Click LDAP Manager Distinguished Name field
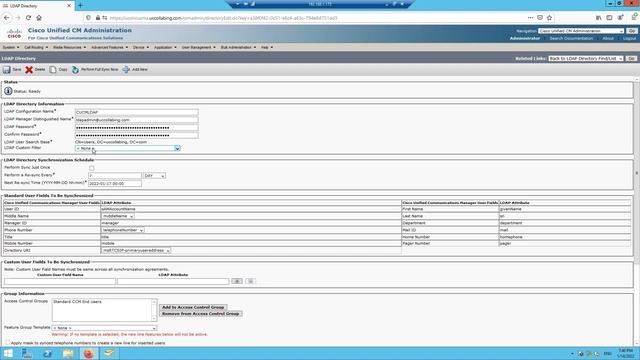 136,120
